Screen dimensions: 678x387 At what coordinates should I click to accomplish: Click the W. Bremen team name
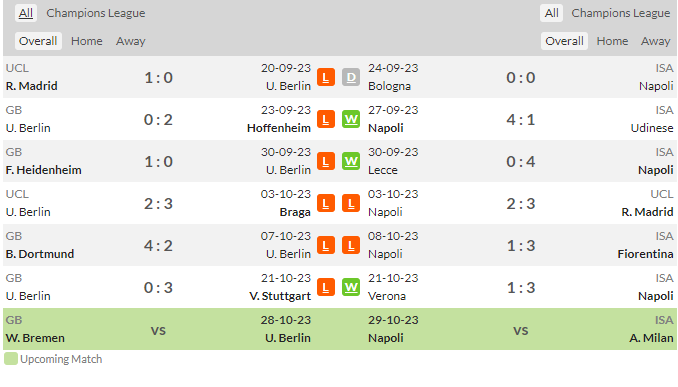click(35, 338)
